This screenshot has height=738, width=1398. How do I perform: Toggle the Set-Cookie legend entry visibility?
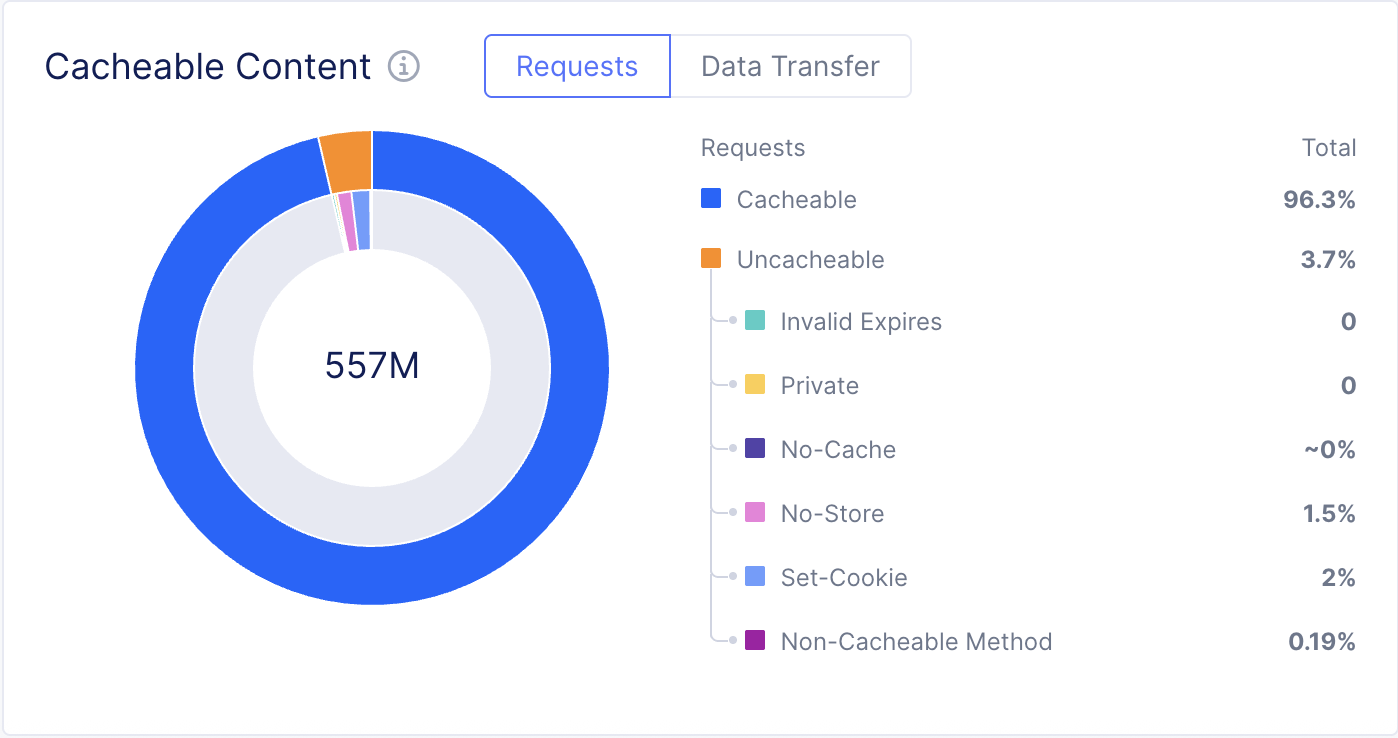click(843, 577)
